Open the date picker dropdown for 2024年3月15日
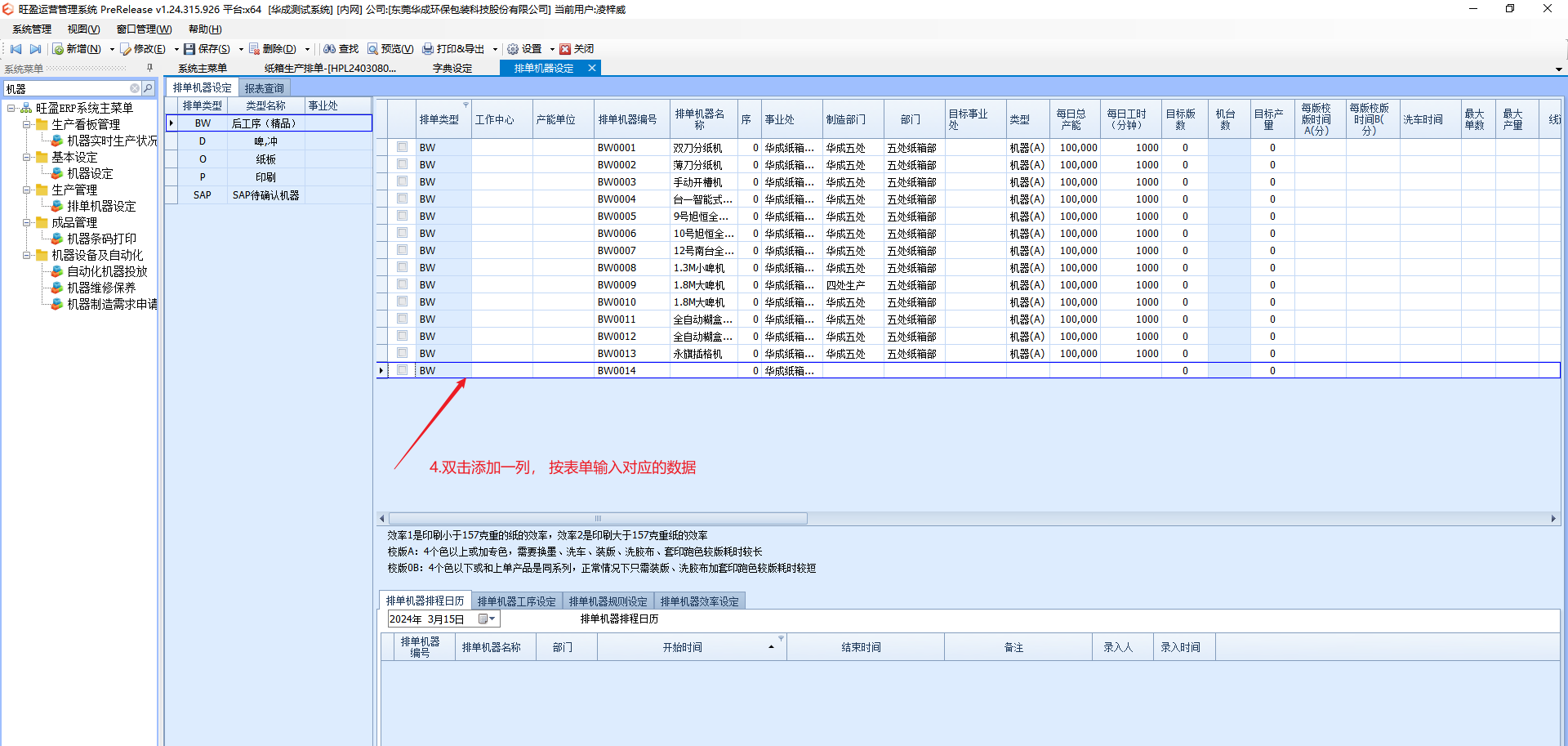1568x746 pixels. (x=488, y=619)
